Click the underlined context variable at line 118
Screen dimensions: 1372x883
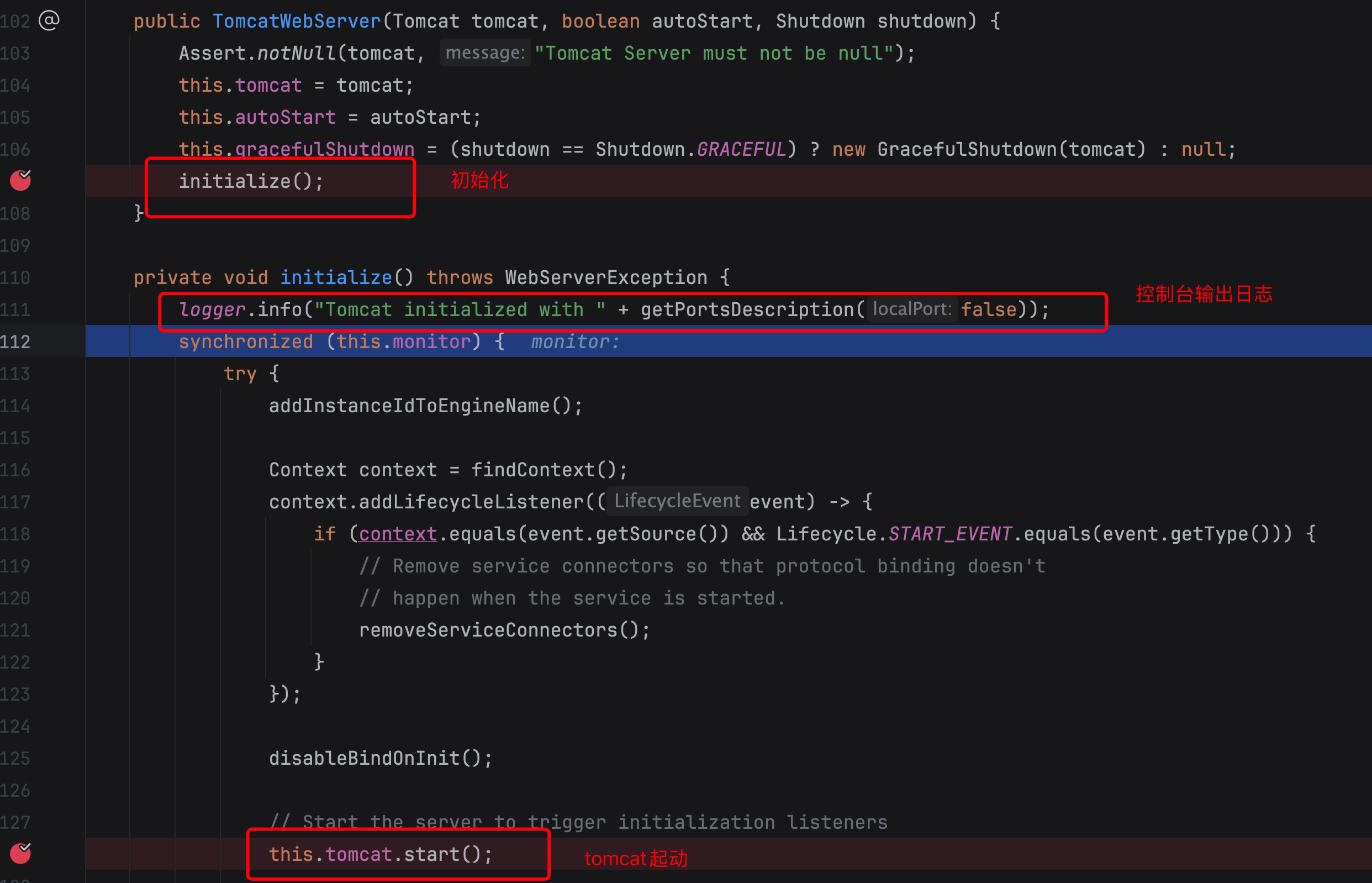click(x=398, y=534)
